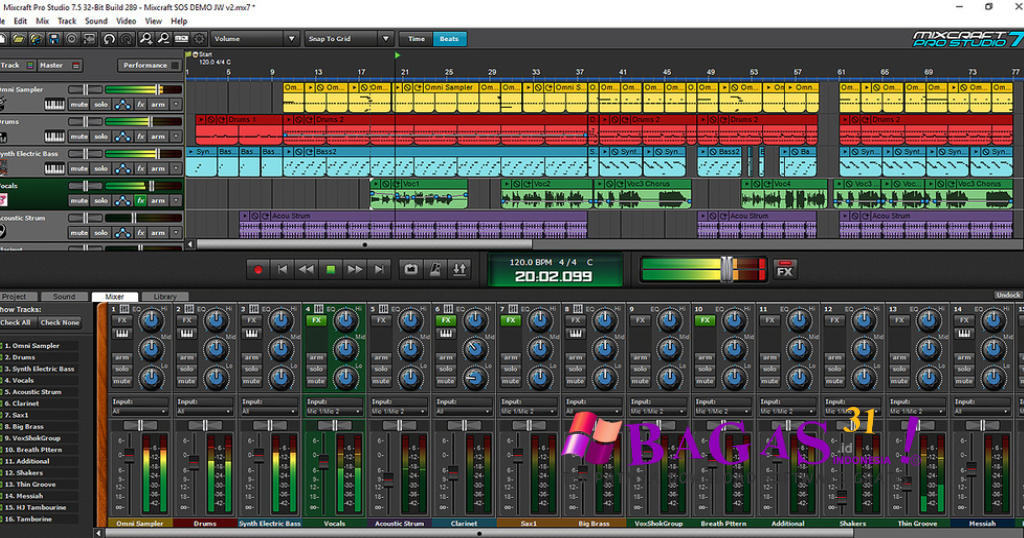Click the Burn CD disc icon in toolbar
This screenshot has width=1024, height=538.
tap(72, 39)
